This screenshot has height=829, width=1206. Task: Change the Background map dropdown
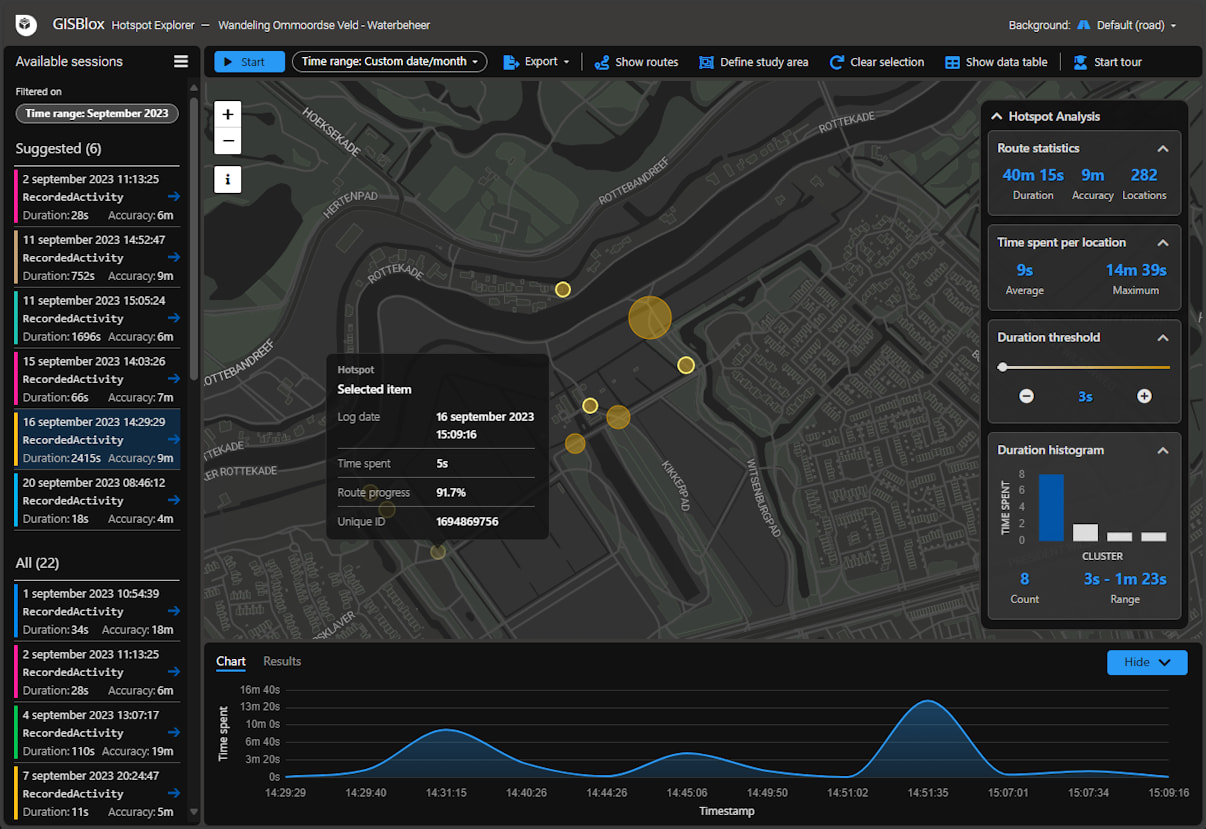click(1126, 25)
